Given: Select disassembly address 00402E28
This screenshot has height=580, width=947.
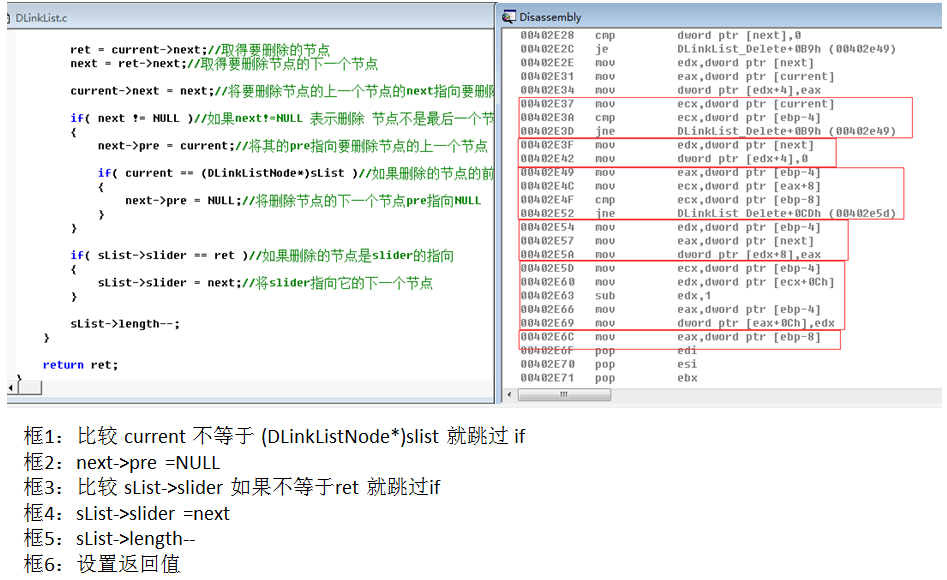Looking at the screenshot, I should click(x=547, y=35).
